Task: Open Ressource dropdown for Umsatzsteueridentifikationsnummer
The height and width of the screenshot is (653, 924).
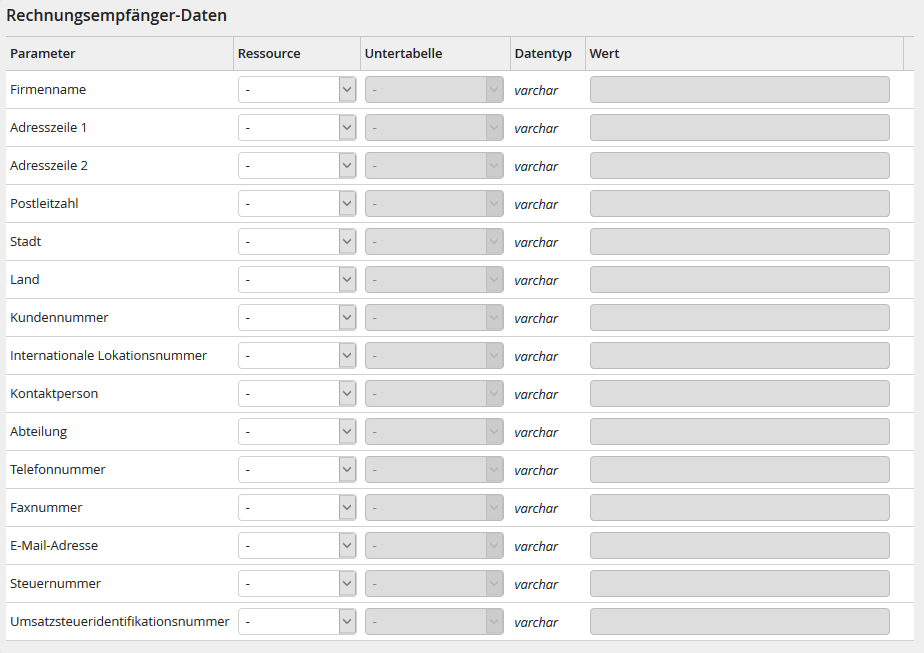Action: click(297, 622)
